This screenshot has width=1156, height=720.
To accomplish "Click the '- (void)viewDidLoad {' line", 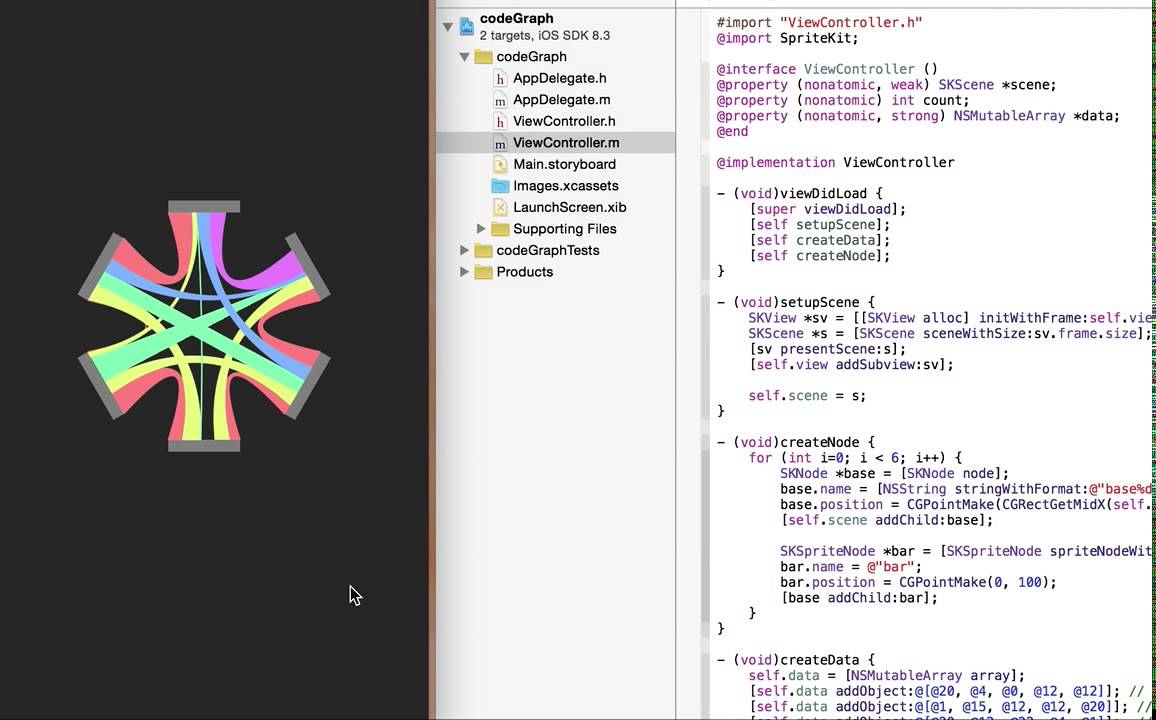I will tap(800, 193).
